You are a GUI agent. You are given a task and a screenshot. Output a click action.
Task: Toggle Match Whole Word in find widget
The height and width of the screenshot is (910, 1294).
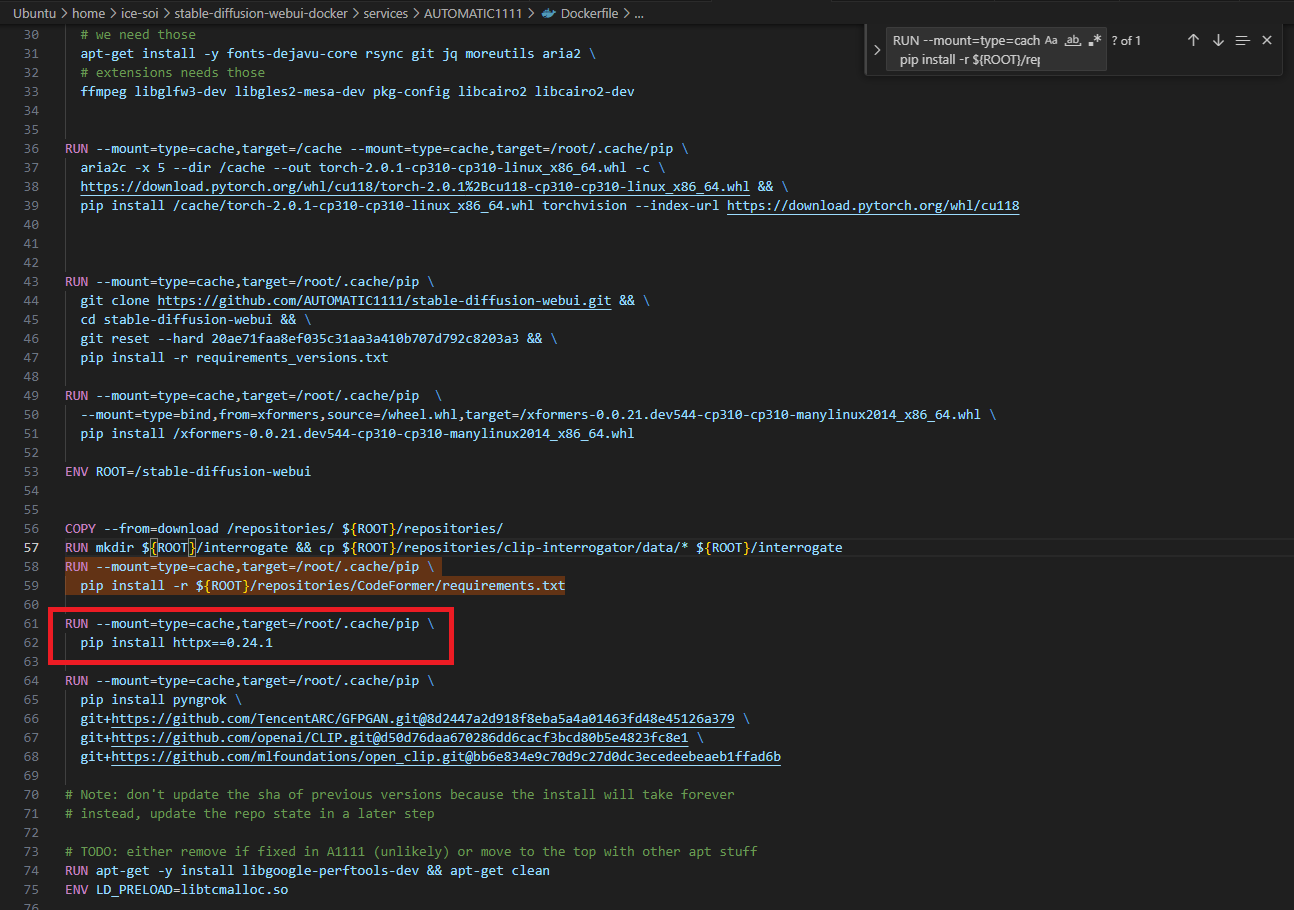coord(1072,41)
